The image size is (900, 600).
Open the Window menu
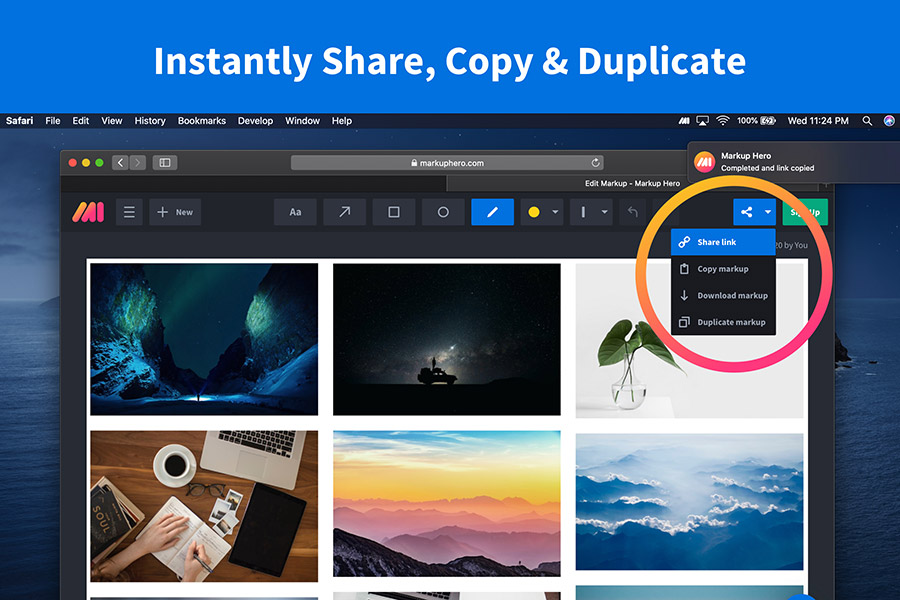[x=302, y=121]
